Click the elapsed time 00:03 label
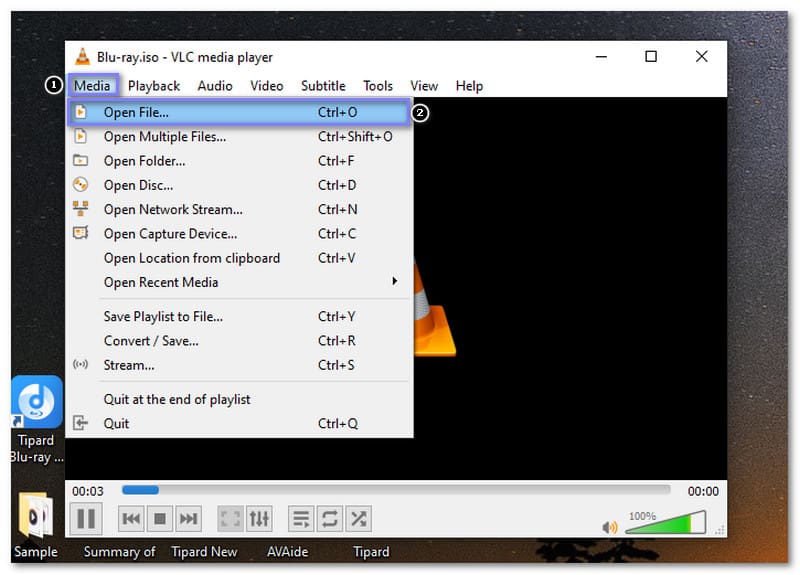This screenshot has width=800, height=575. [x=88, y=491]
